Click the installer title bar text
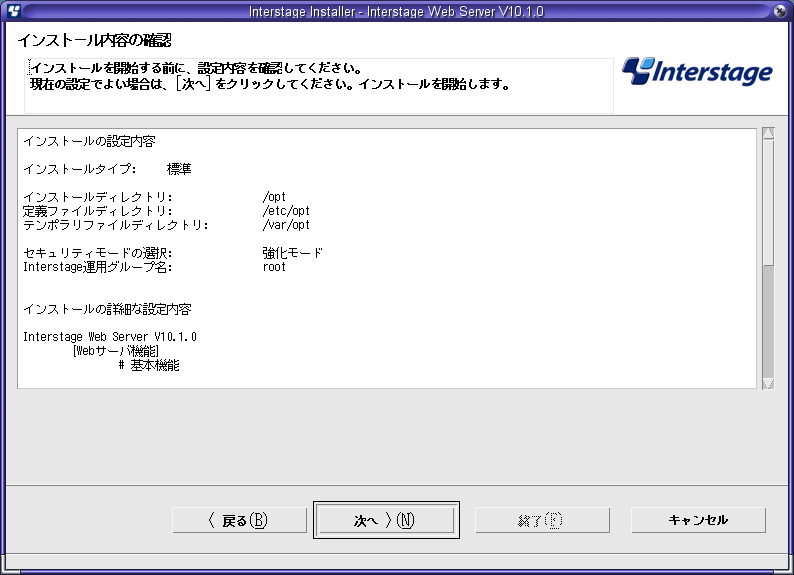 (x=396, y=11)
